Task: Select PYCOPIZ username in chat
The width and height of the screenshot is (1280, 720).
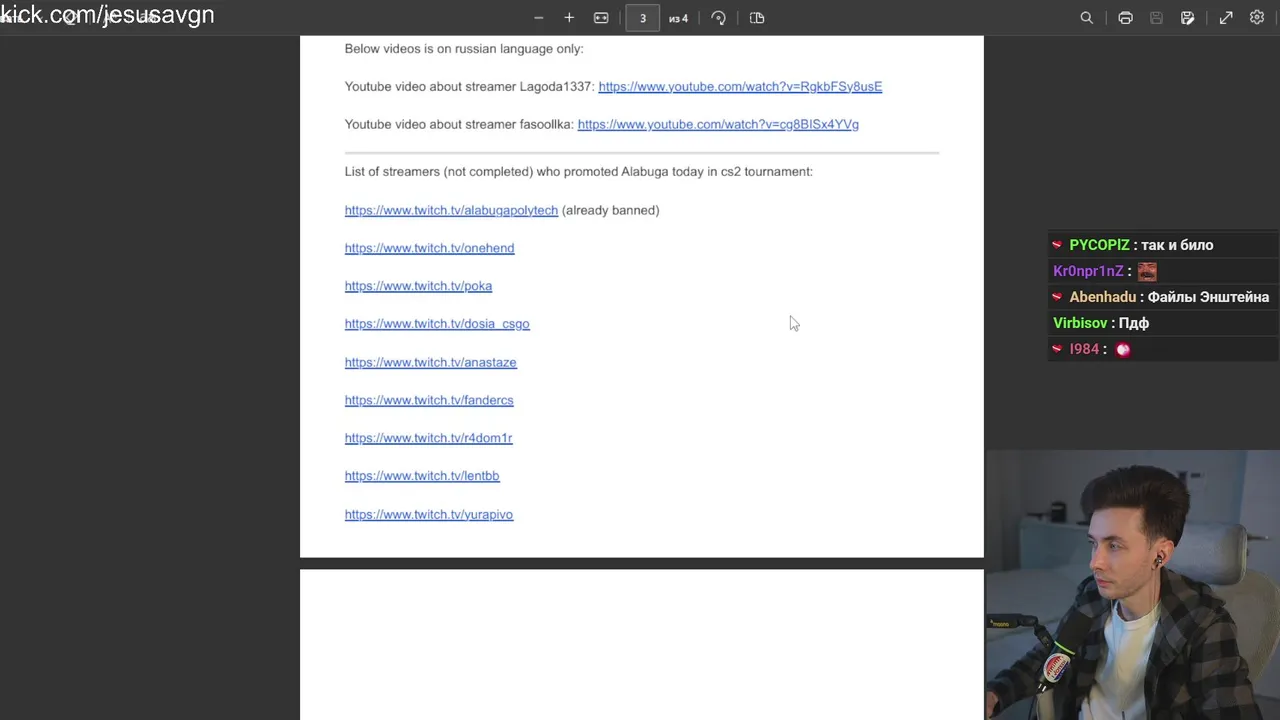Action: (x=1099, y=245)
